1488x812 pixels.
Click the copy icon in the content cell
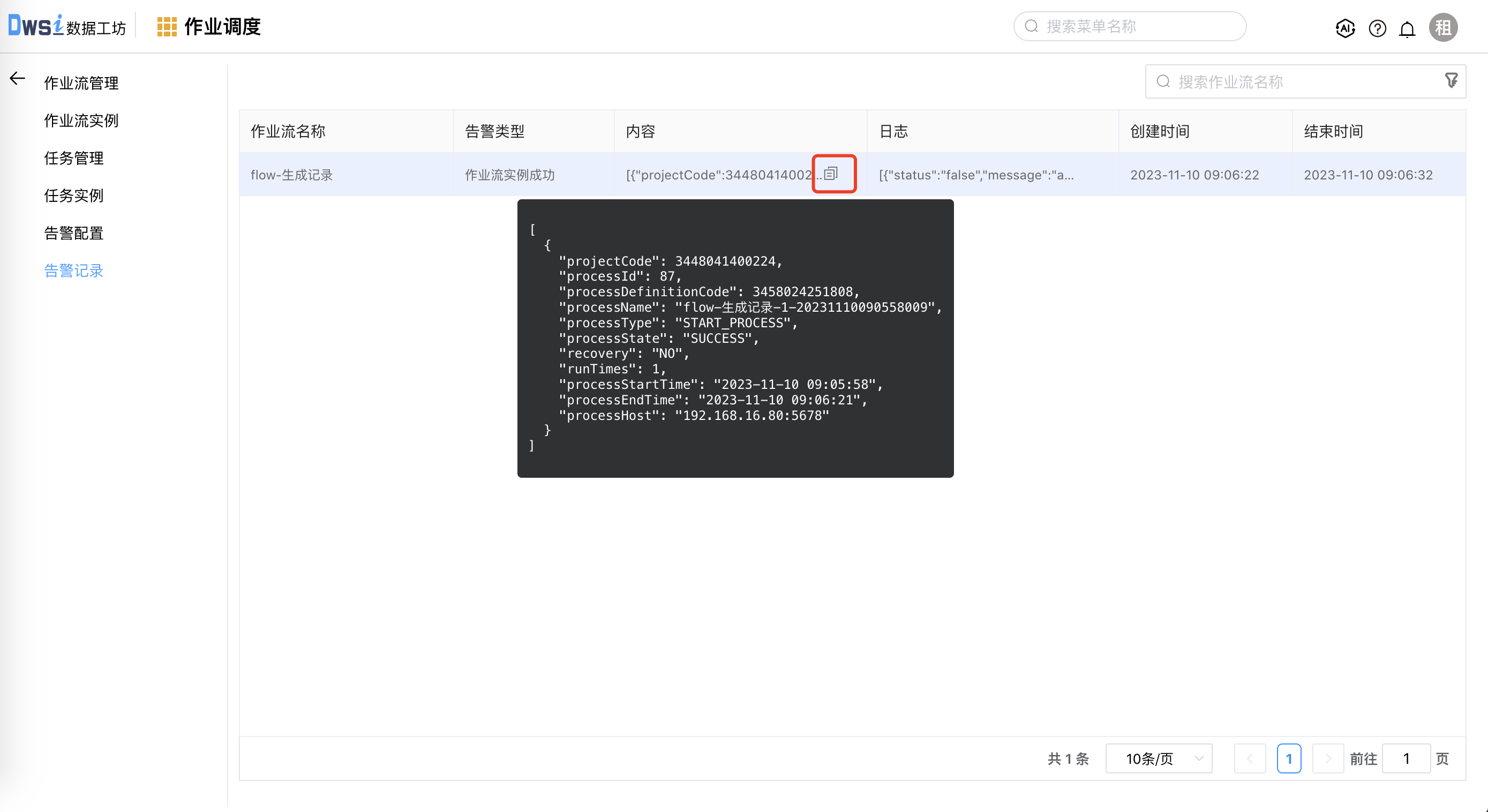(831, 173)
